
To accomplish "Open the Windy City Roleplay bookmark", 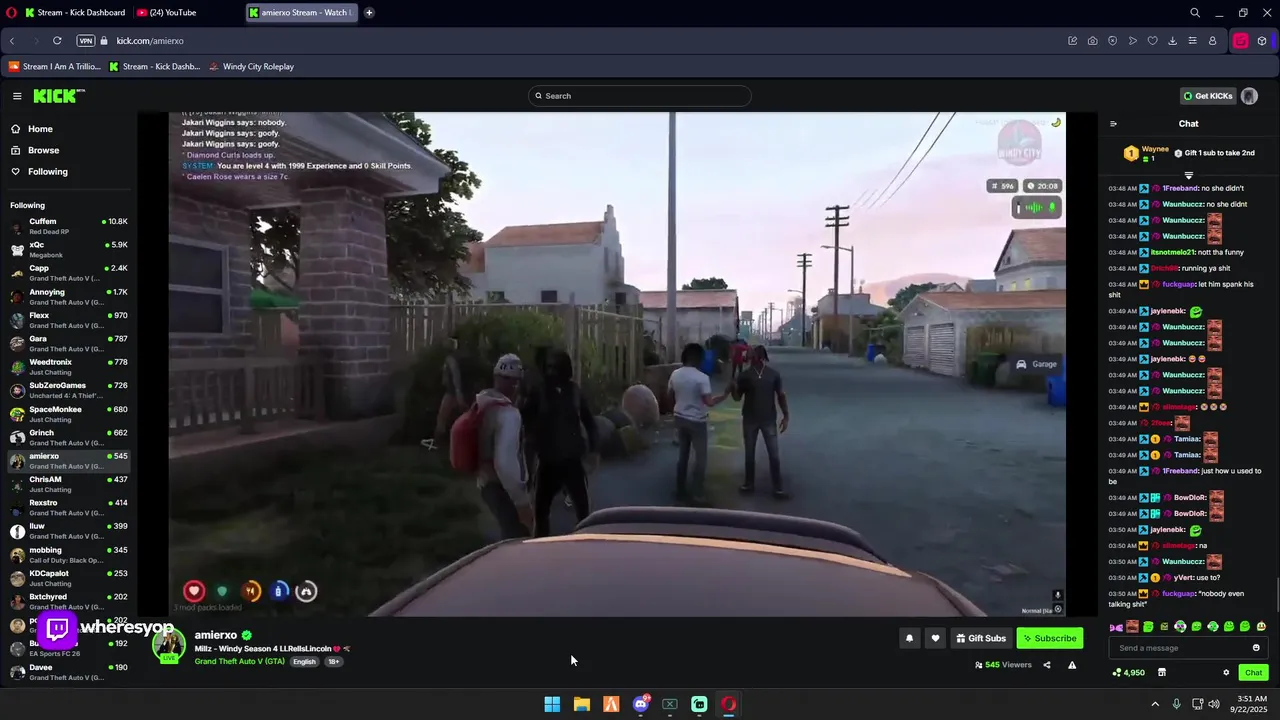I will (251, 67).
